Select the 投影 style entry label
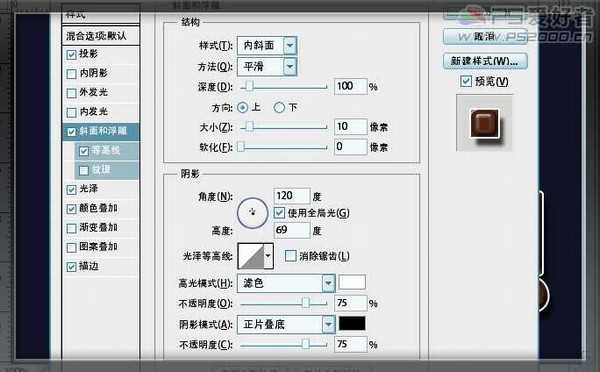Viewport: 600px width, 372px height. [88, 54]
